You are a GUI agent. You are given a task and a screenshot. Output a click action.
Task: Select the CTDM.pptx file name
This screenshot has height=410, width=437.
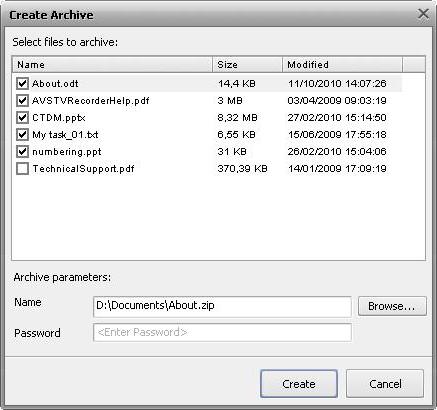(59, 118)
